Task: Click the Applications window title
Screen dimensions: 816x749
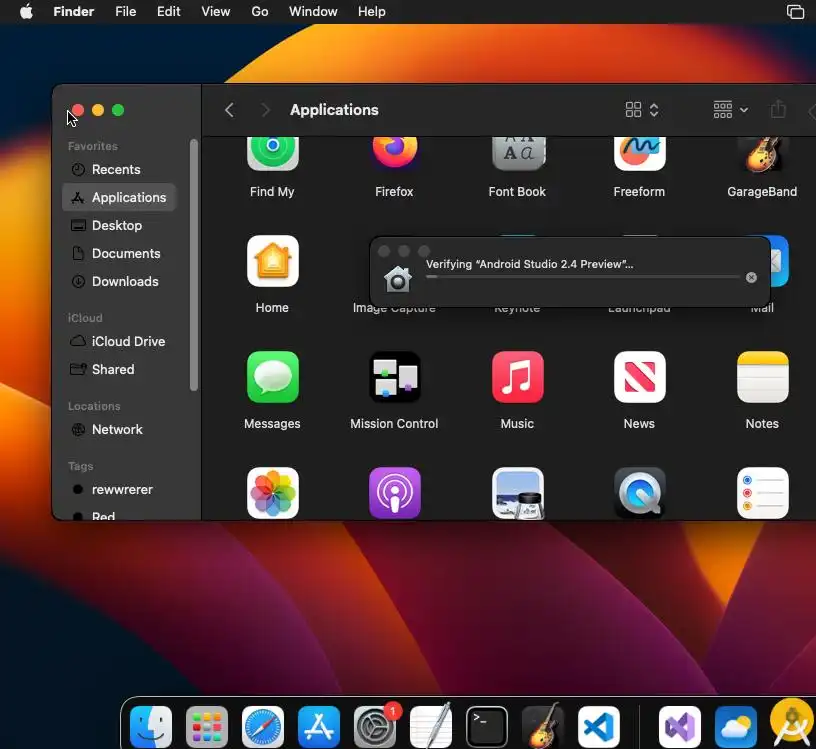Action: (x=334, y=110)
